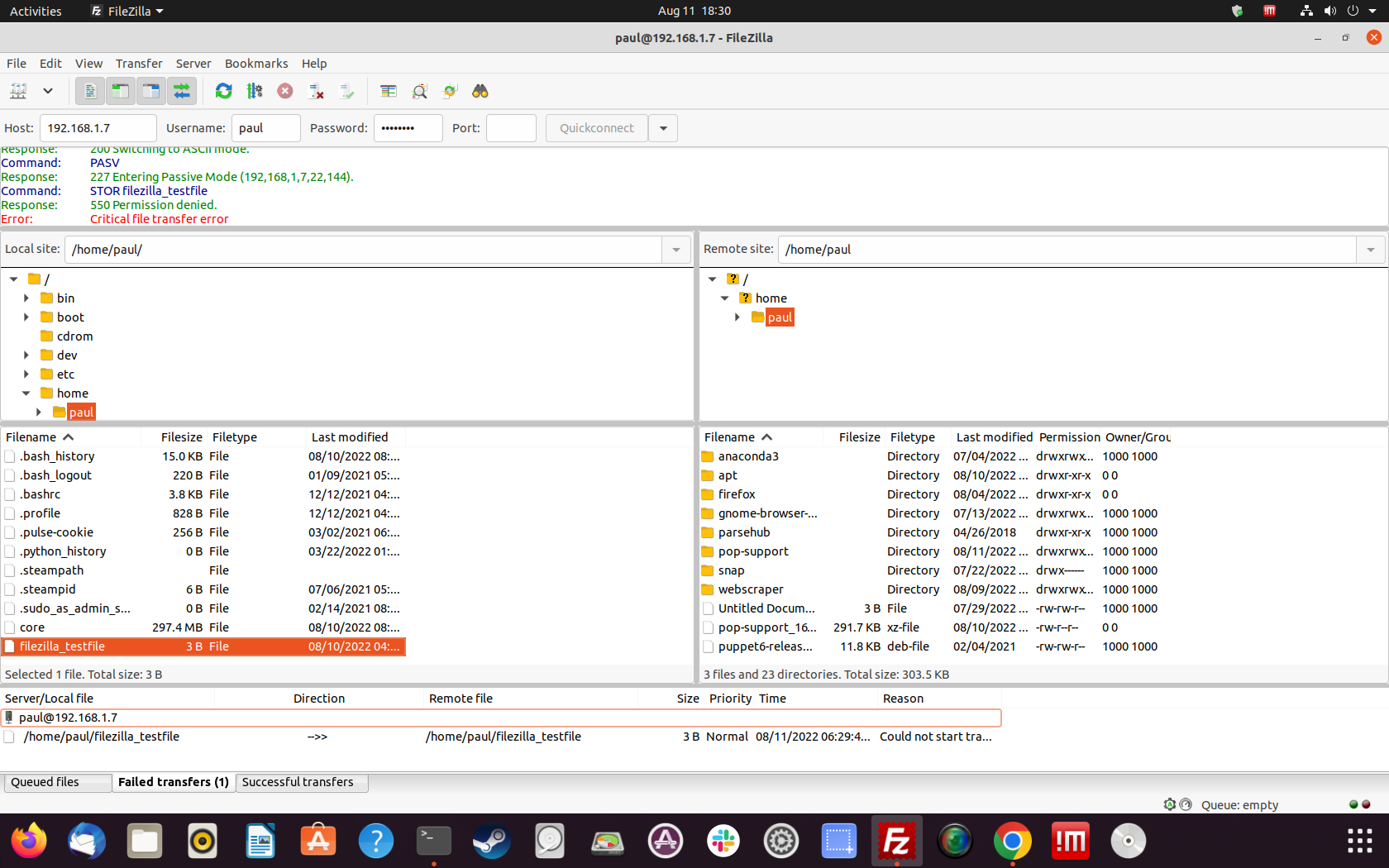Image resolution: width=1389 pixels, height=868 pixels.
Task: Select local filezilla_testfile row
Action: click(203, 646)
